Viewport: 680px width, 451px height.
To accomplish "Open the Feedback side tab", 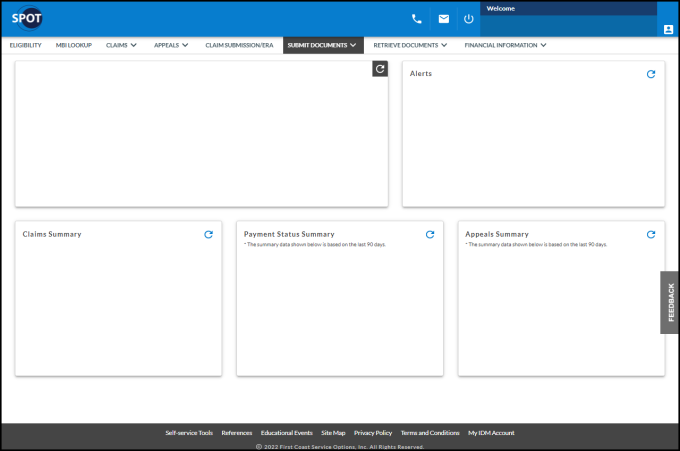I will click(x=670, y=302).
